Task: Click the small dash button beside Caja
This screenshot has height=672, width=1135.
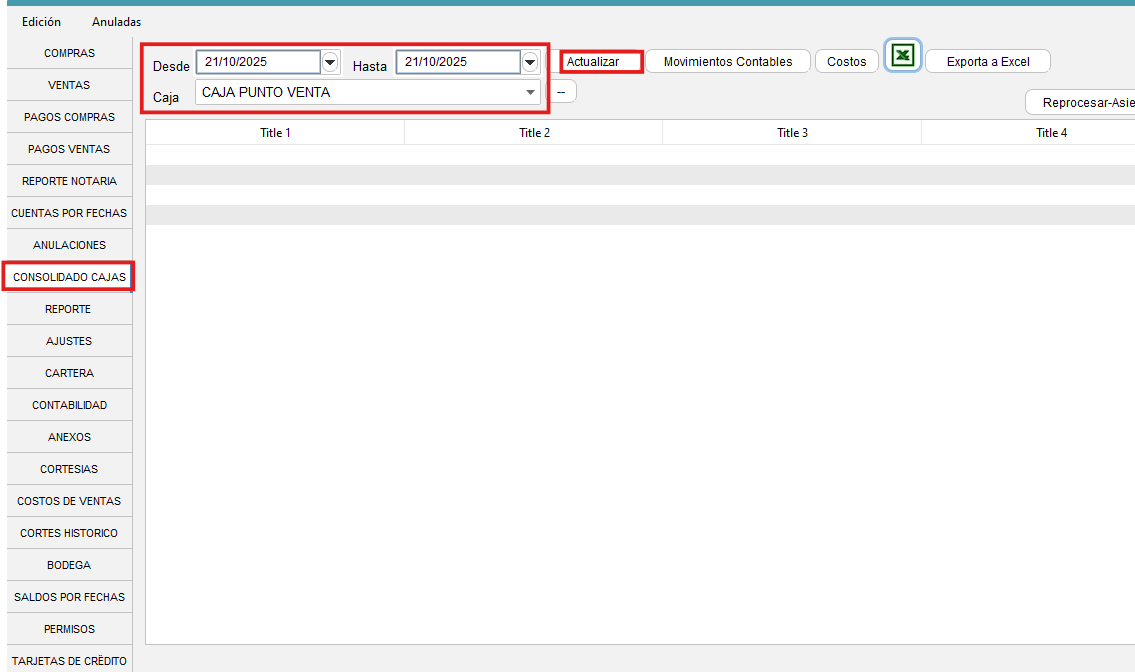Action: coord(562,92)
